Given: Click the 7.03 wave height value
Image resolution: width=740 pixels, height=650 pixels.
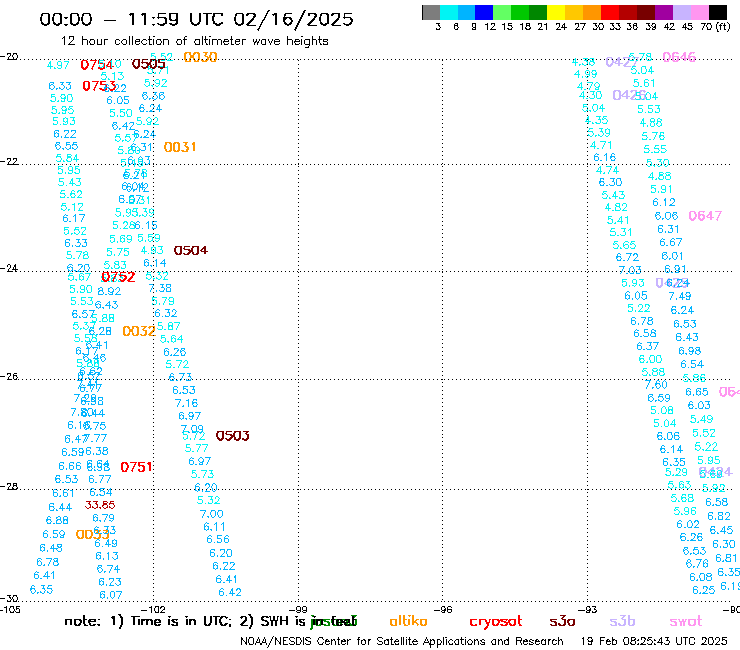Looking at the screenshot, I should [x=630, y=270].
